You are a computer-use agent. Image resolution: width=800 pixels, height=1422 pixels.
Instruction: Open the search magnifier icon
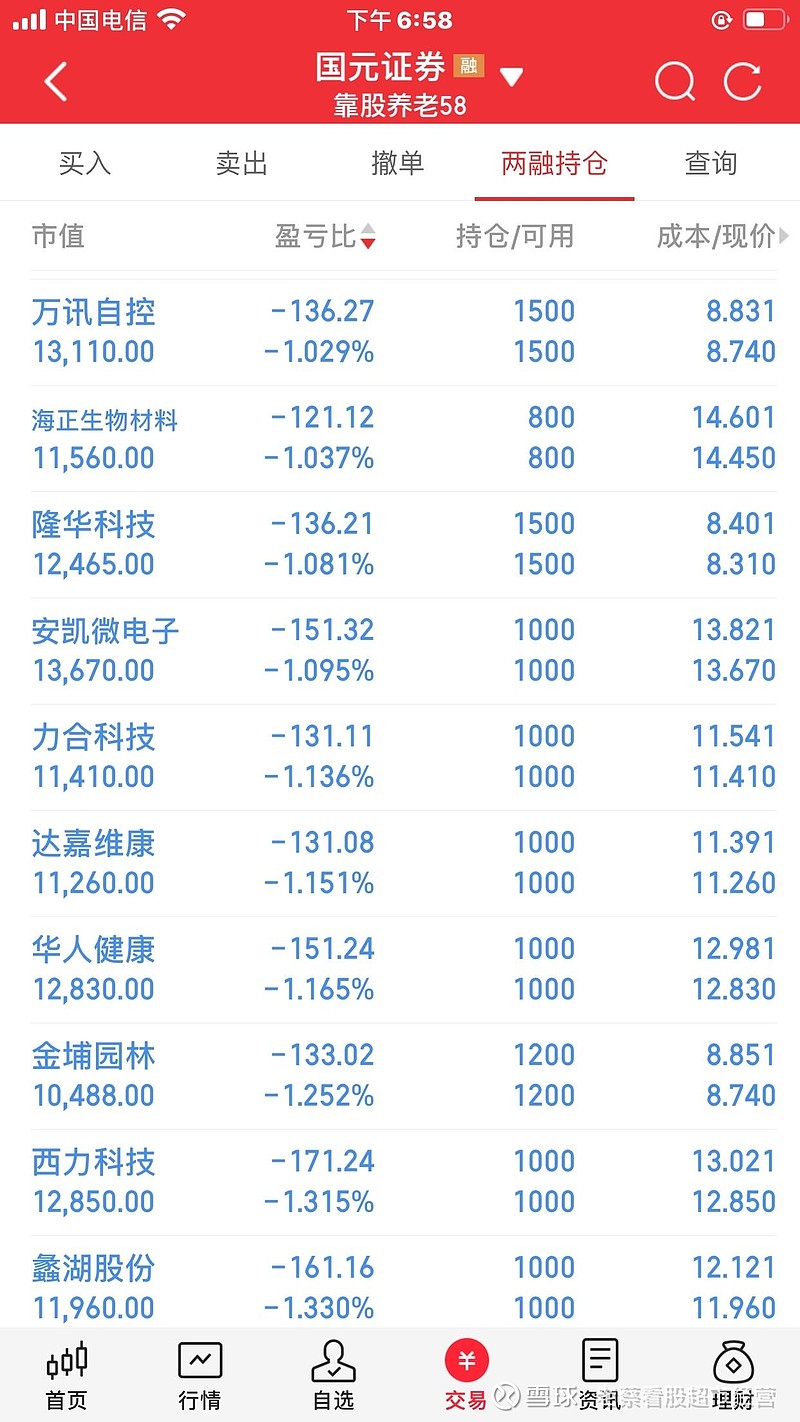point(675,81)
